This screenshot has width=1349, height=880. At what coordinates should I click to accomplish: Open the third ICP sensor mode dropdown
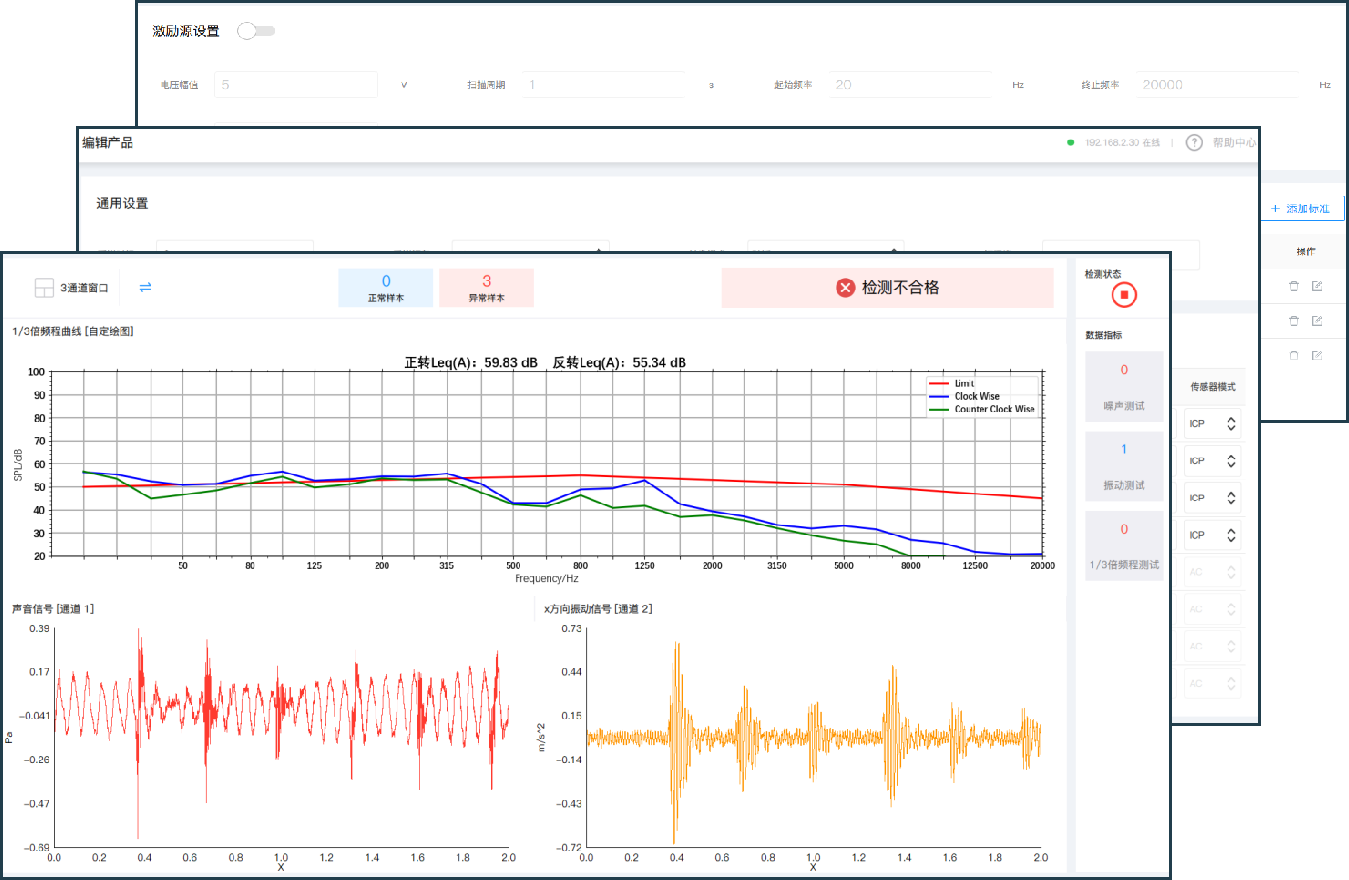1213,498
